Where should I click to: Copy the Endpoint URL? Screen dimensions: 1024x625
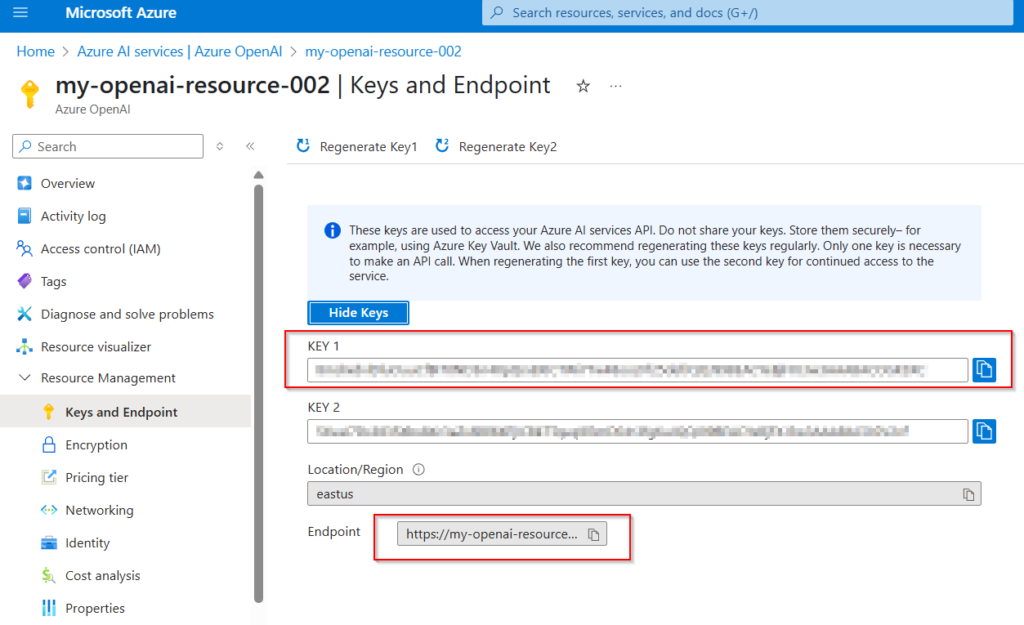(x=594, y=534)
